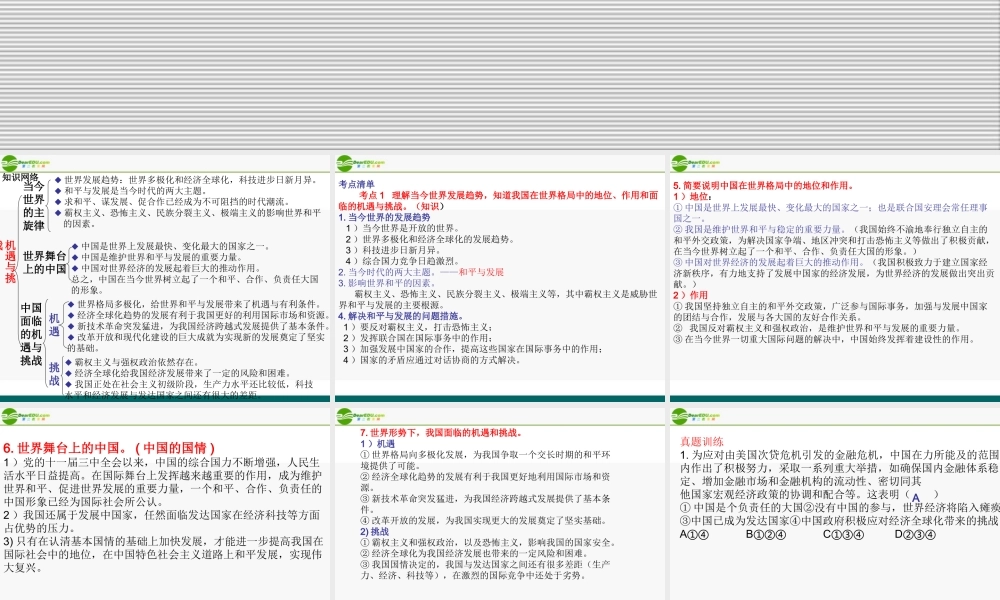Screen dimensions: 1000x600
Task: Click line 2）世界多极化和经济全球化的发展趋势
Action: point(429,239)
